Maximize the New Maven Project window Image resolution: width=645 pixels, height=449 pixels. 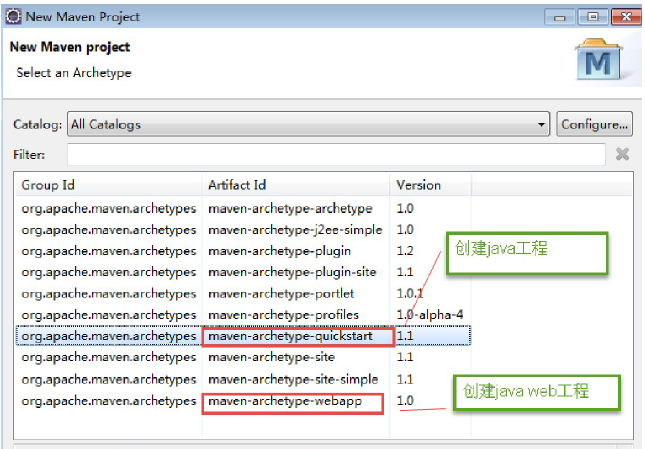coord(593,17)
